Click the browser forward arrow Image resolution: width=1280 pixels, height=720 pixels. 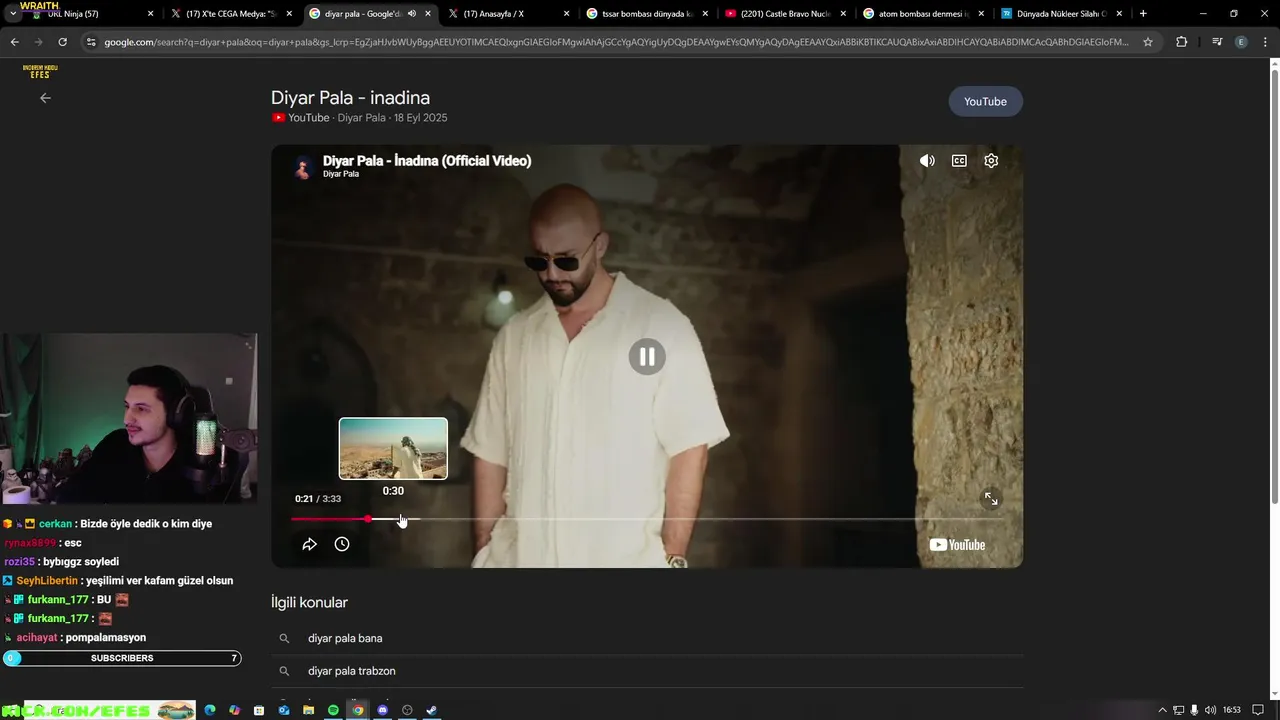(38, 42)
